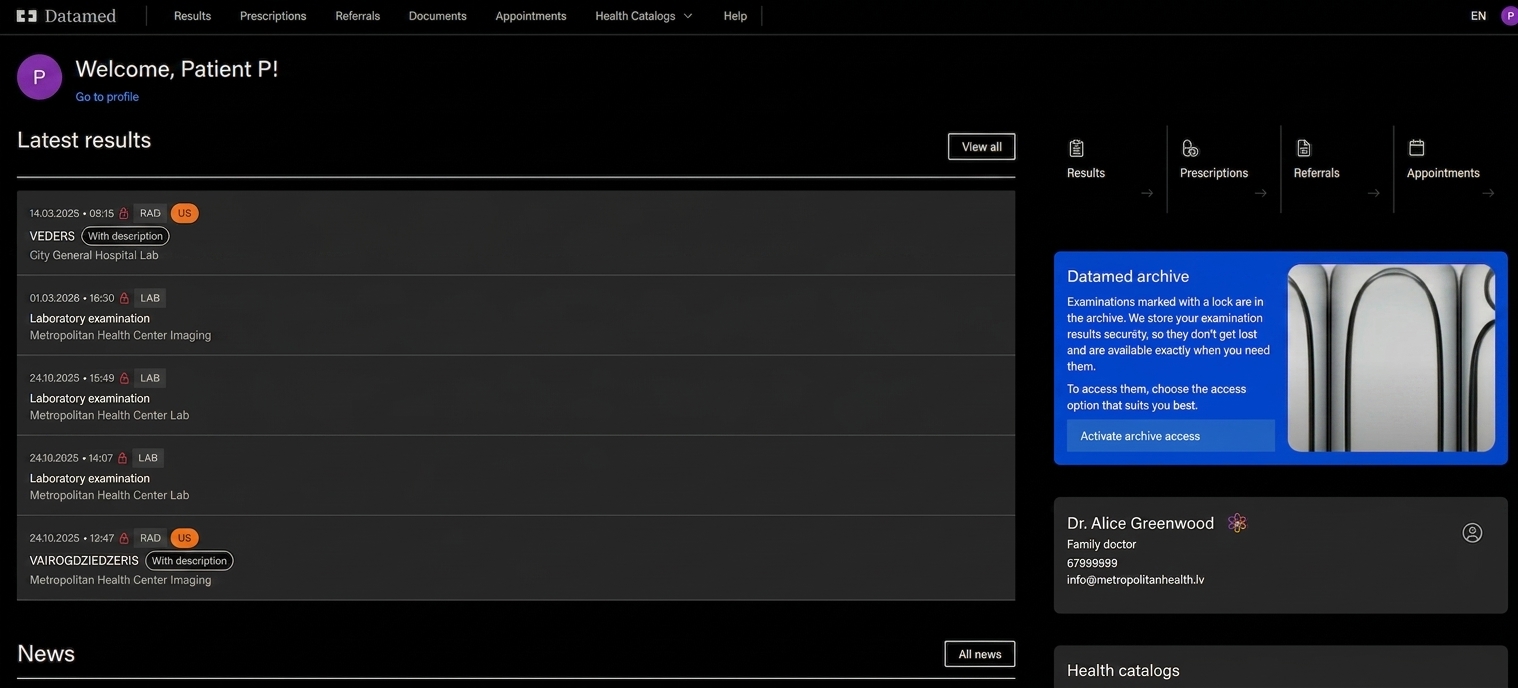Click LAB badge on 01.03.2026 result
1518x688 pixels.
[x=150, y=298]
